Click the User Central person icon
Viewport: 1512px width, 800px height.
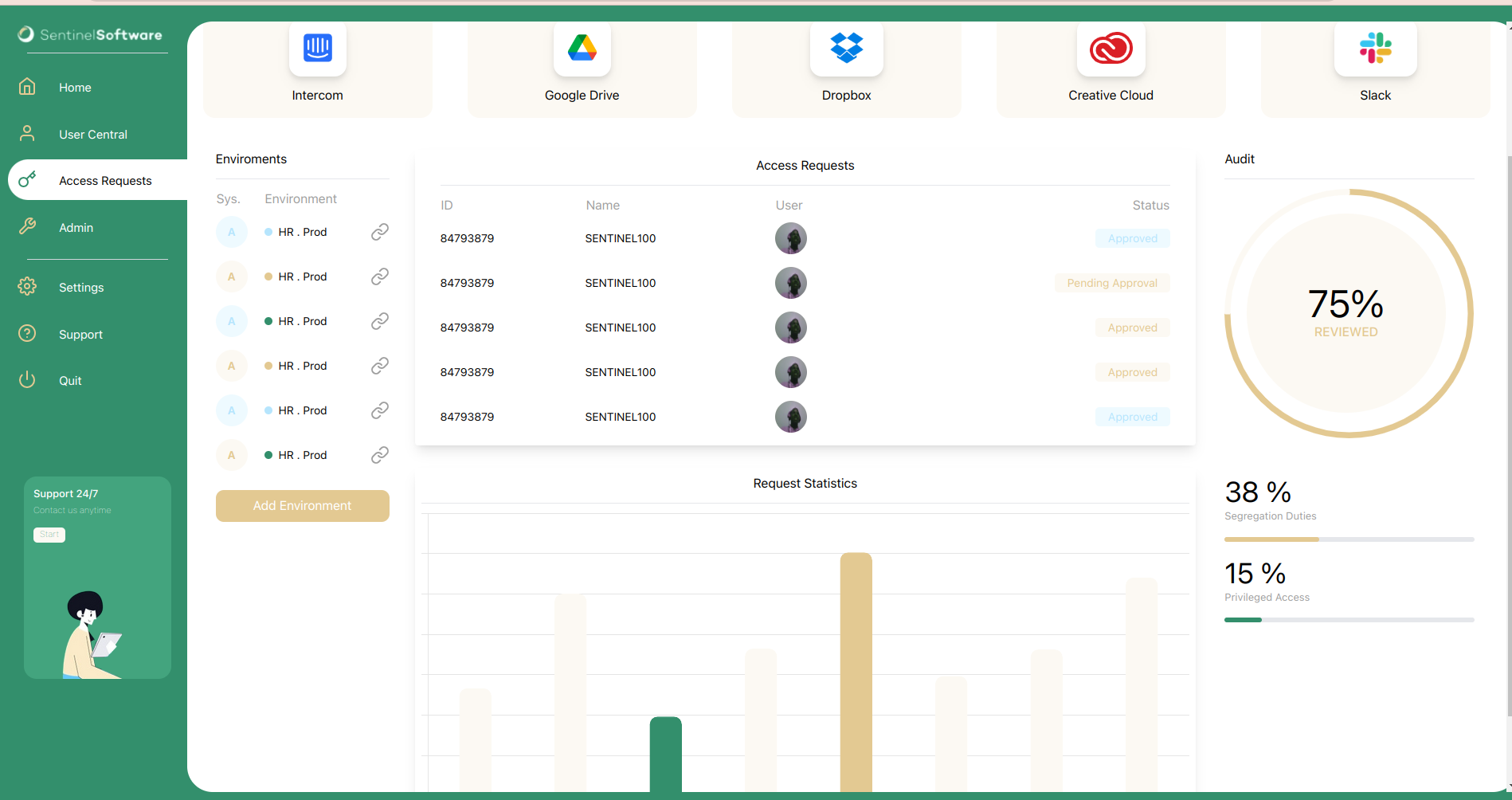[27, 133]
